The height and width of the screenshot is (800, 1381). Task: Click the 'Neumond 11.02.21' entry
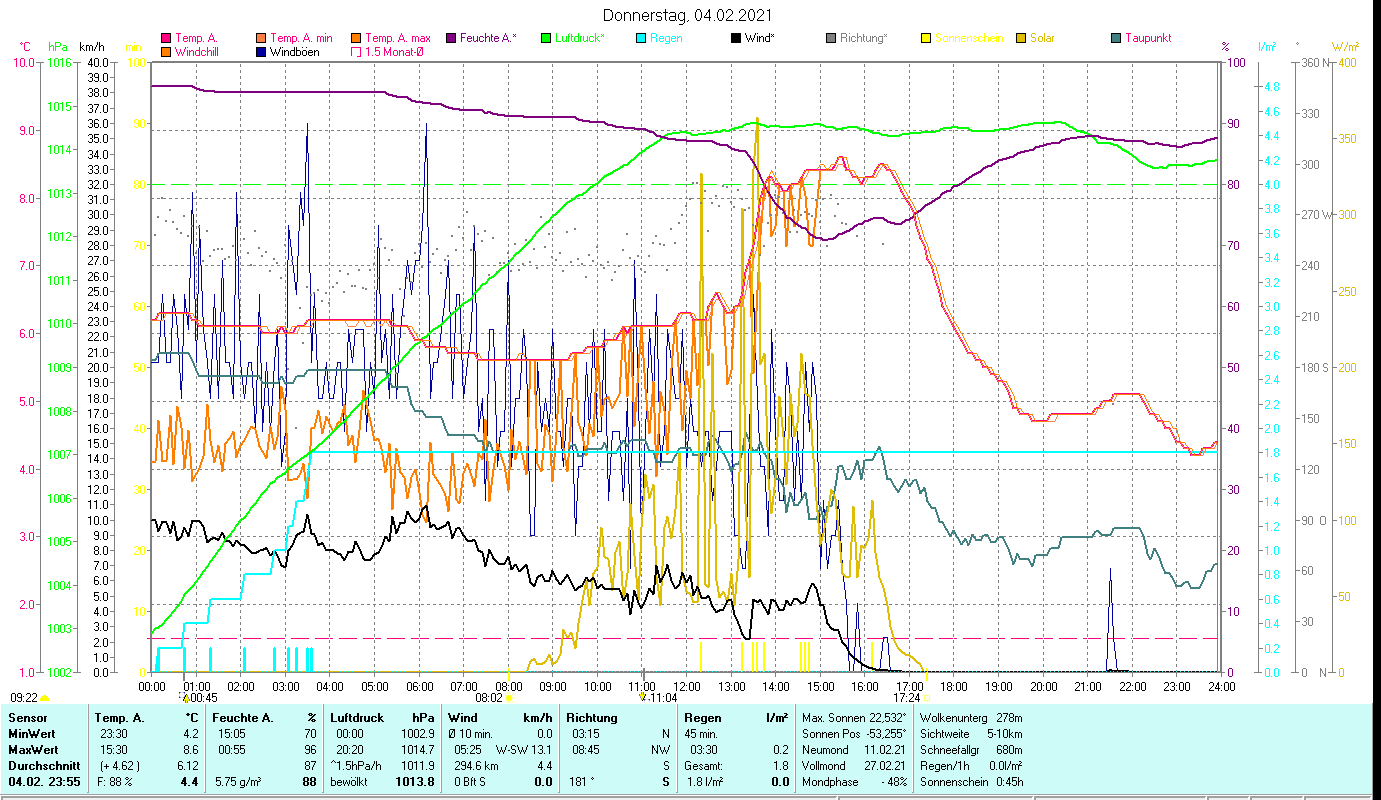tap(855, 749)
